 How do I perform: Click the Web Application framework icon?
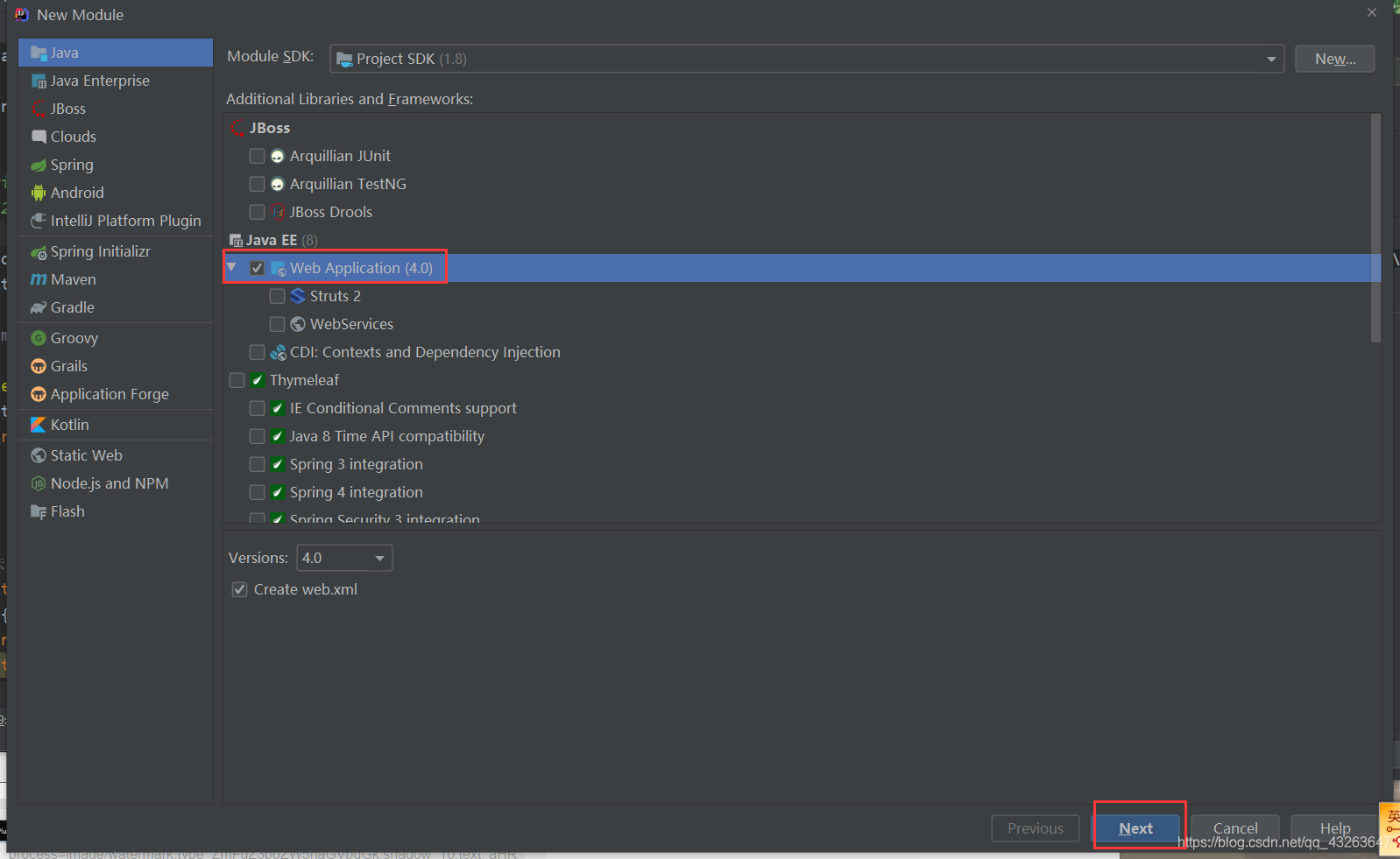click(x=279, y=268)
